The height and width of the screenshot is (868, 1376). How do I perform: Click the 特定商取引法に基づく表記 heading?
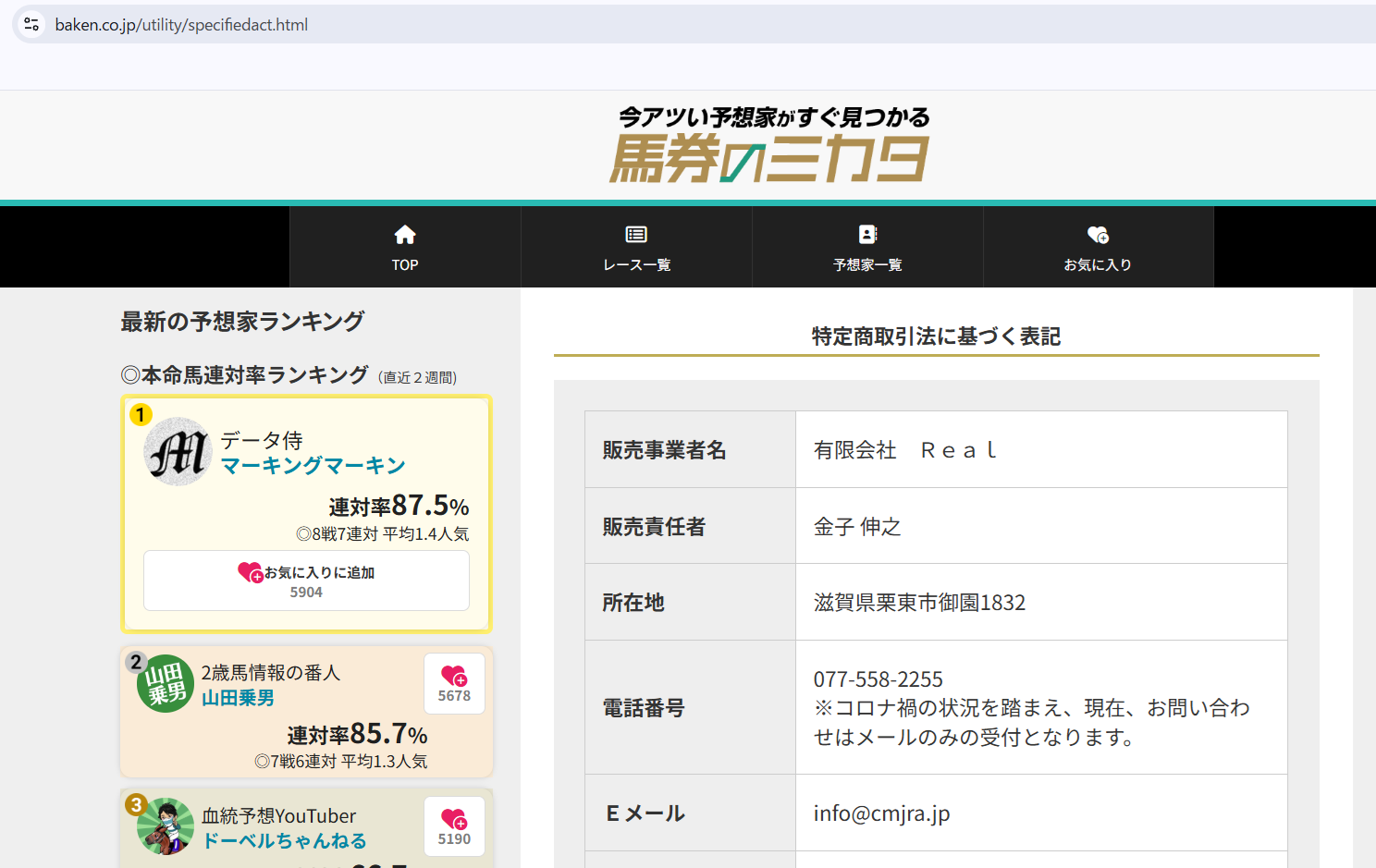936,336
